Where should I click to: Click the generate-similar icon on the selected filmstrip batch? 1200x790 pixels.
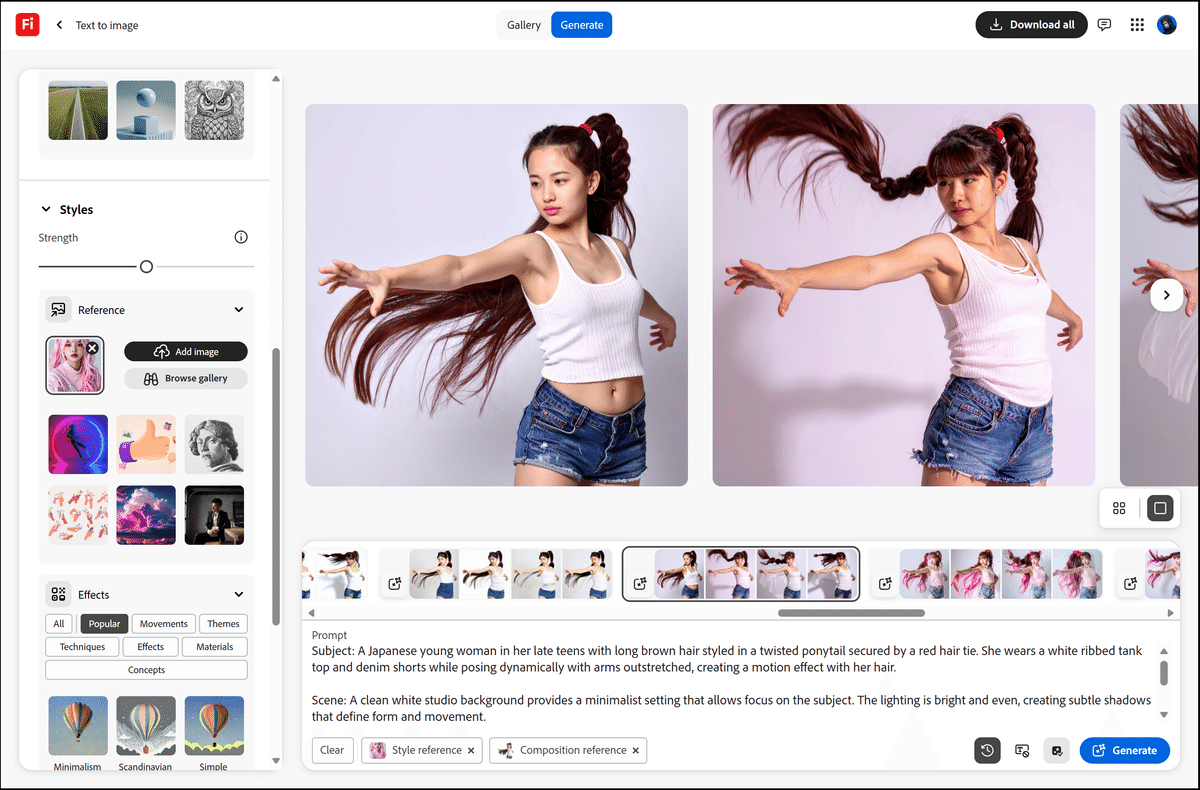(x=640, y=583)
